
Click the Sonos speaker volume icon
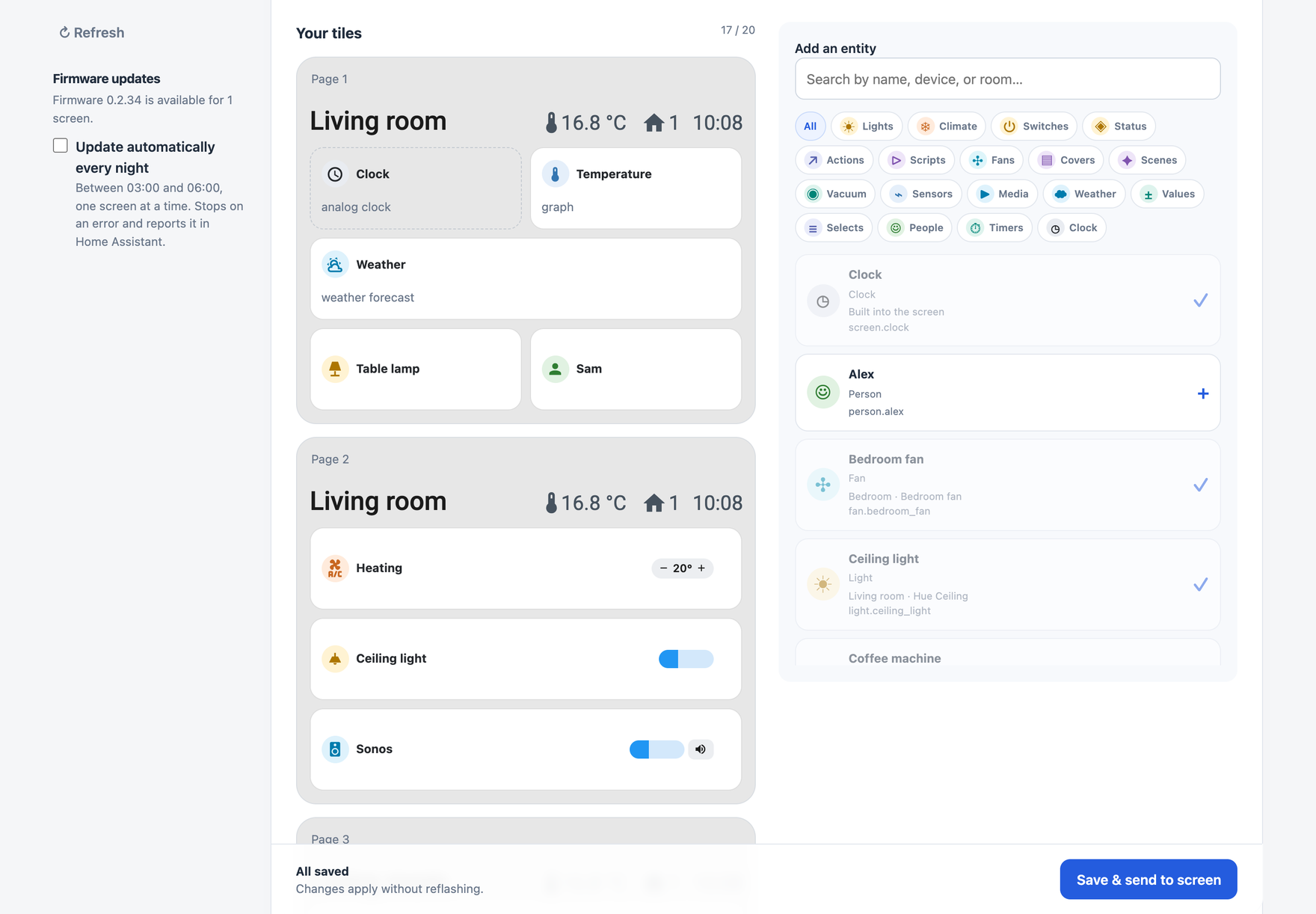tap(701, 749)
